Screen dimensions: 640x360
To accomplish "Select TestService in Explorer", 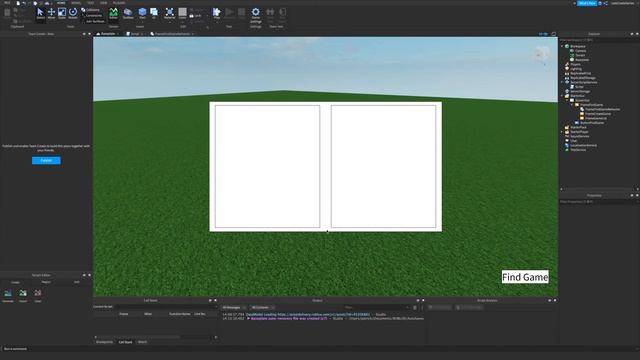I will pyautogui.click(x=578, y=149).
